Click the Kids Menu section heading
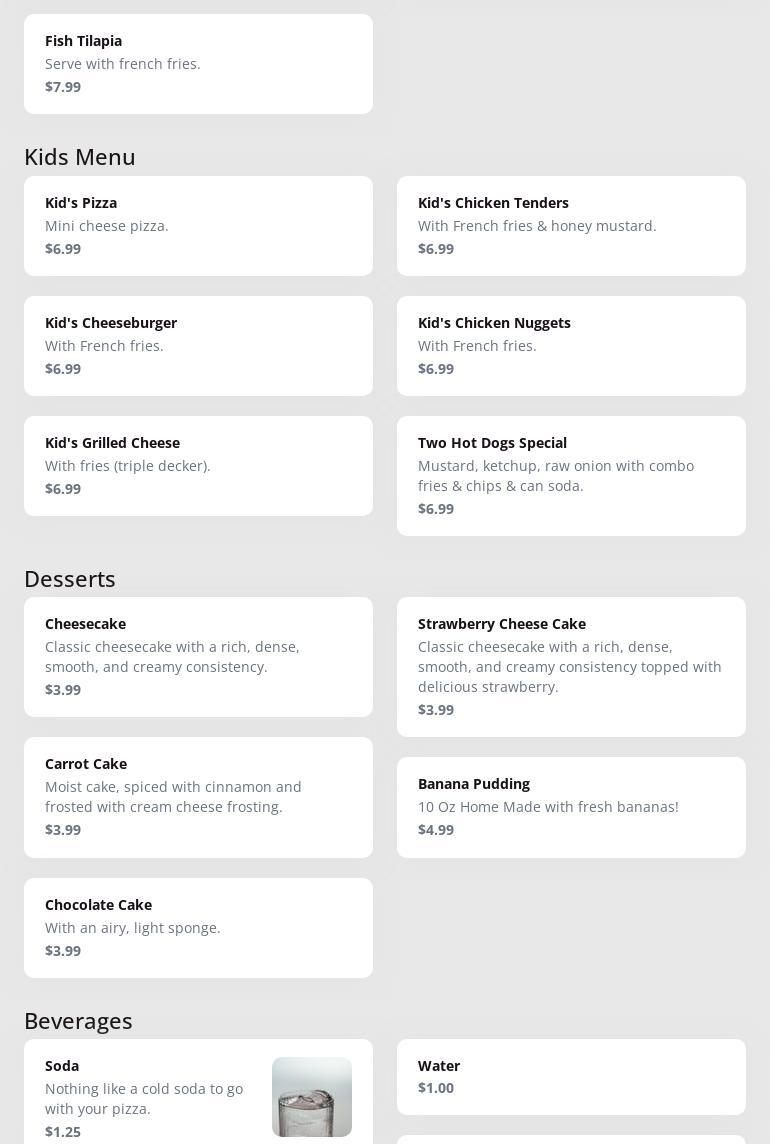 [x=80, y=157]
